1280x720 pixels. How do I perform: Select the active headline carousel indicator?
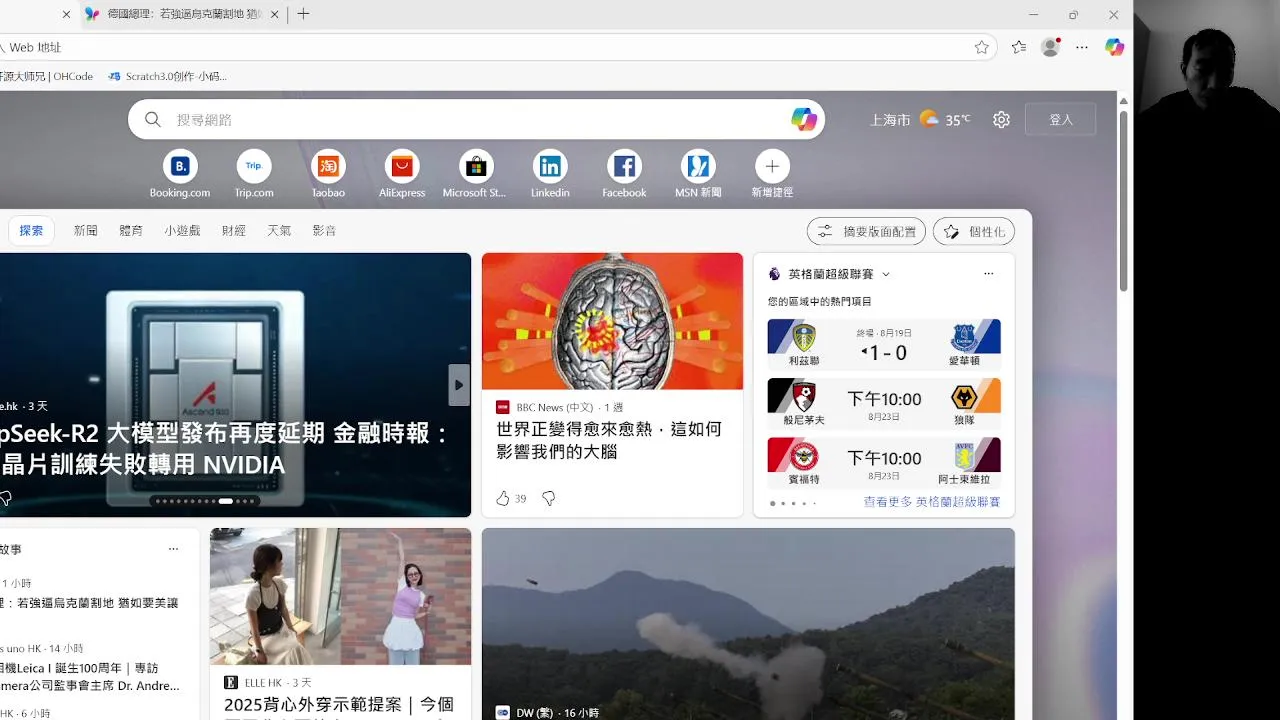(226, 501)
